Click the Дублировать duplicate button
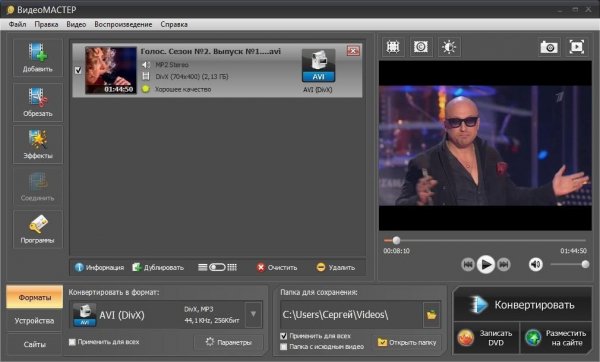This screenshot has height=362, width=600. tap(158, 267)
